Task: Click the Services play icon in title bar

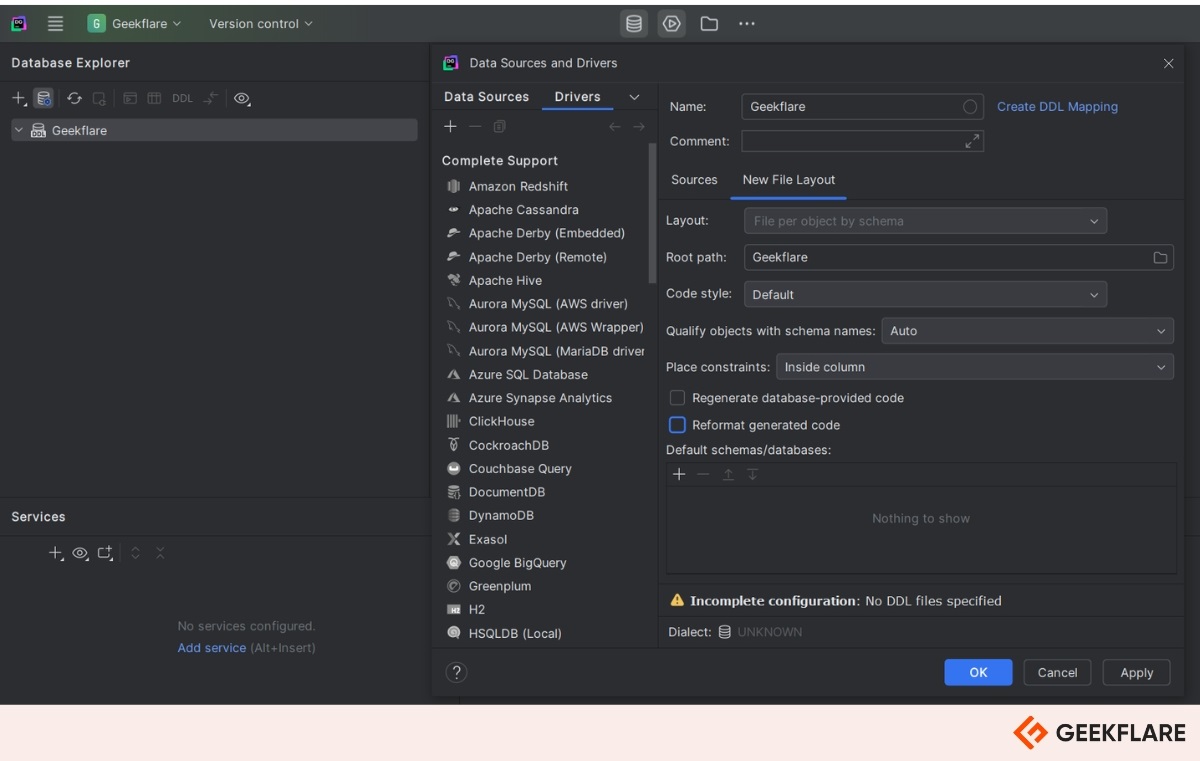Action: 671,23
